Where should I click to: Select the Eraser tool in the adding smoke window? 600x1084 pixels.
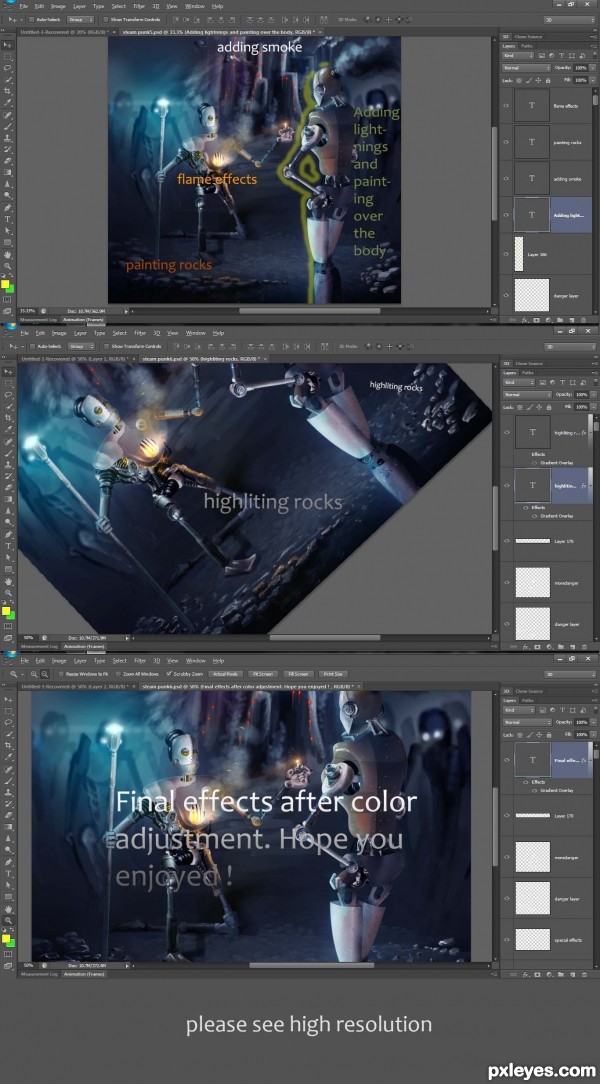tap(8, 160)
